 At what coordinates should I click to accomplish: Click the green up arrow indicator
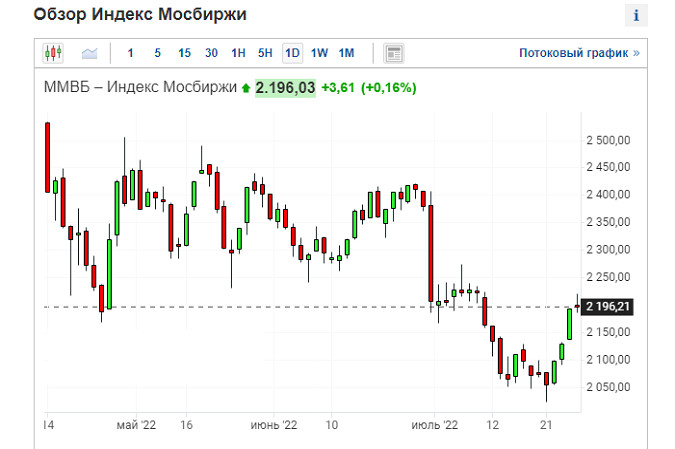pos(246,88)
